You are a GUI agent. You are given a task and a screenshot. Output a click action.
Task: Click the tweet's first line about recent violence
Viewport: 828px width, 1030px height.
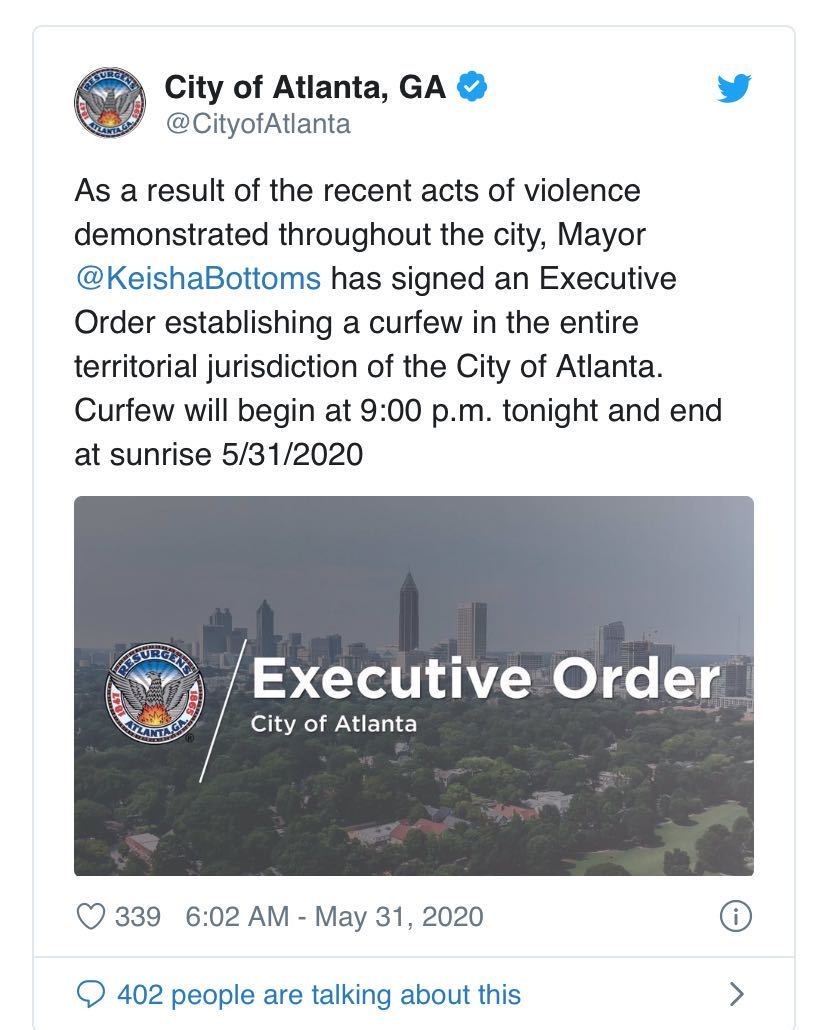click(357, 190)
